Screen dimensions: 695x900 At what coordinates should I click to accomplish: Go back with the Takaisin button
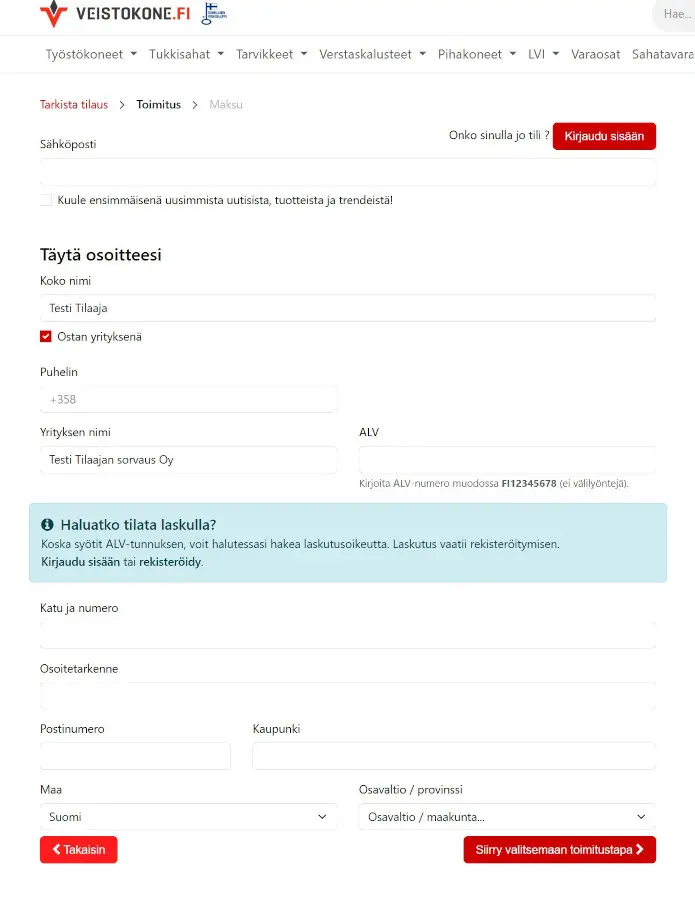coord(79,850)
